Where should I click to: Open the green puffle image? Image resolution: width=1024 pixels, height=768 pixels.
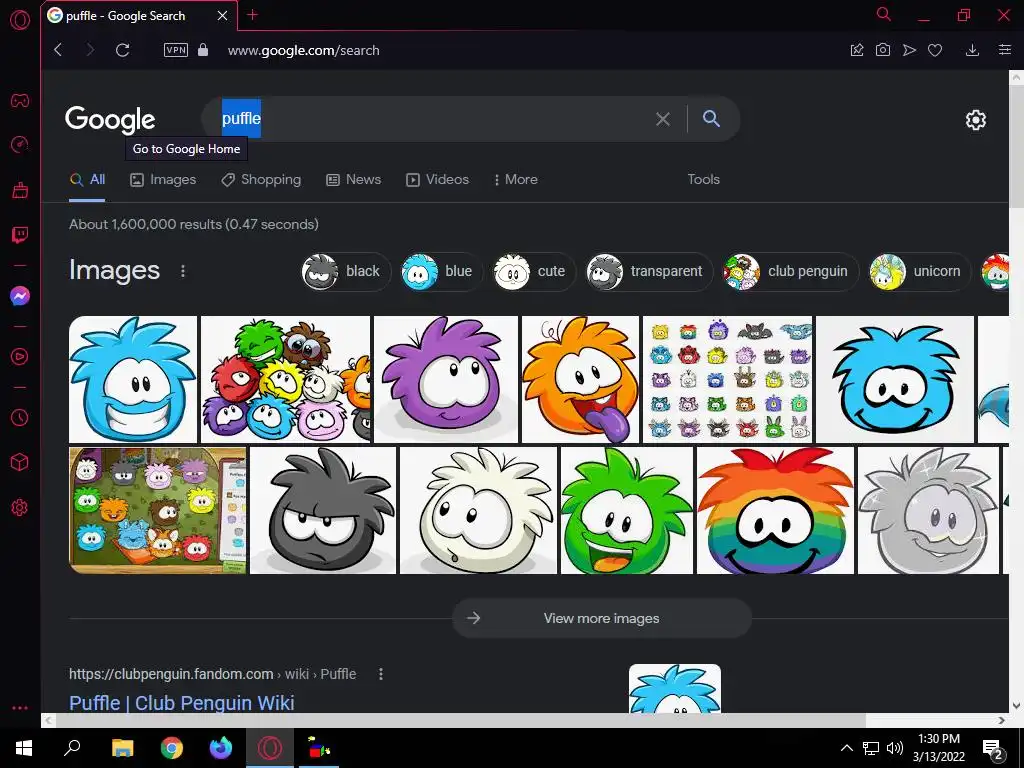coord(627,511)
